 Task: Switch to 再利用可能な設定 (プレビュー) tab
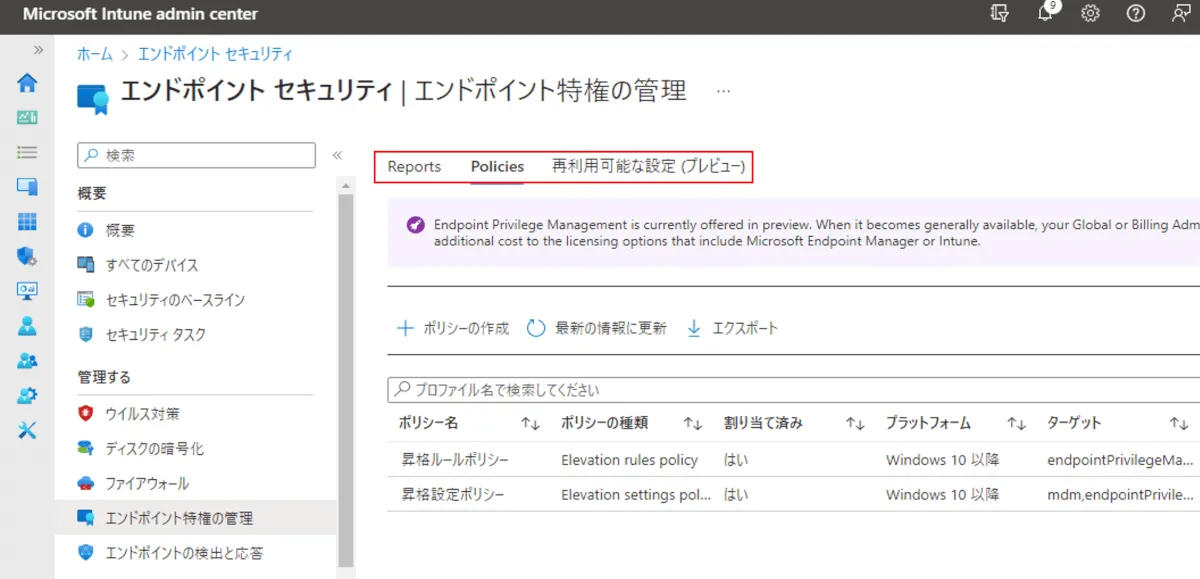649,167
